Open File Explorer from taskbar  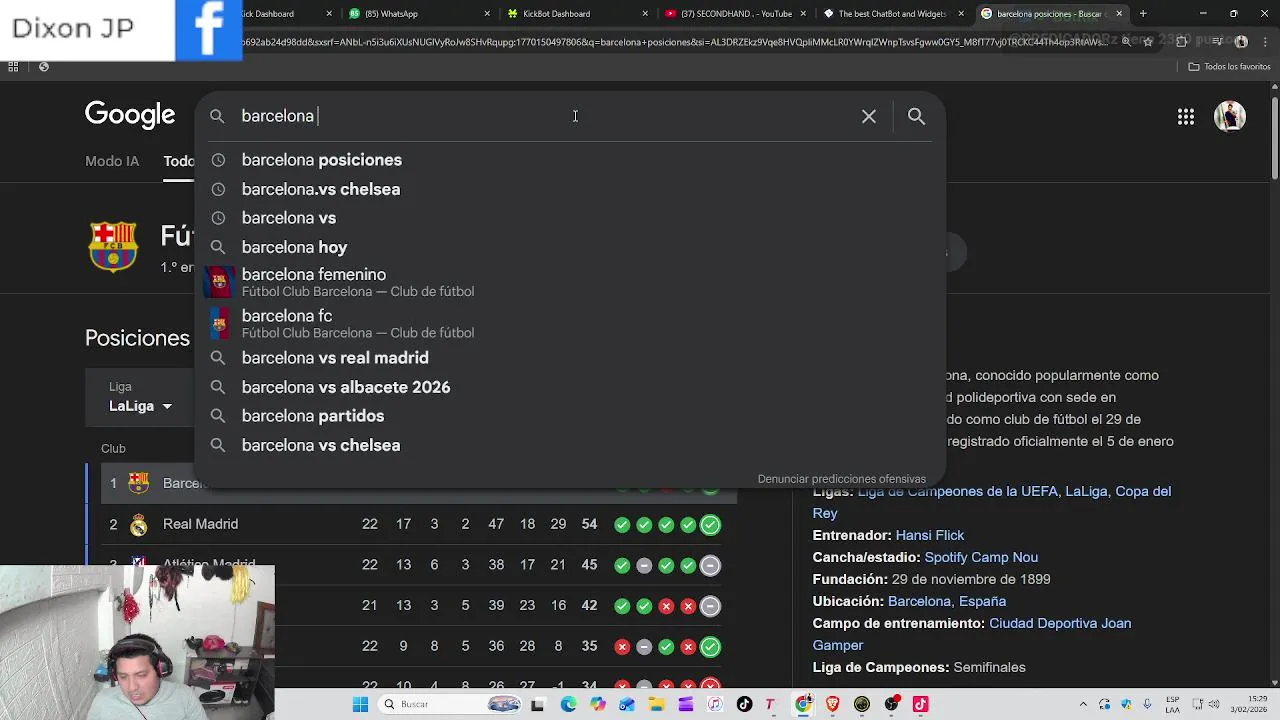[656, 704]
